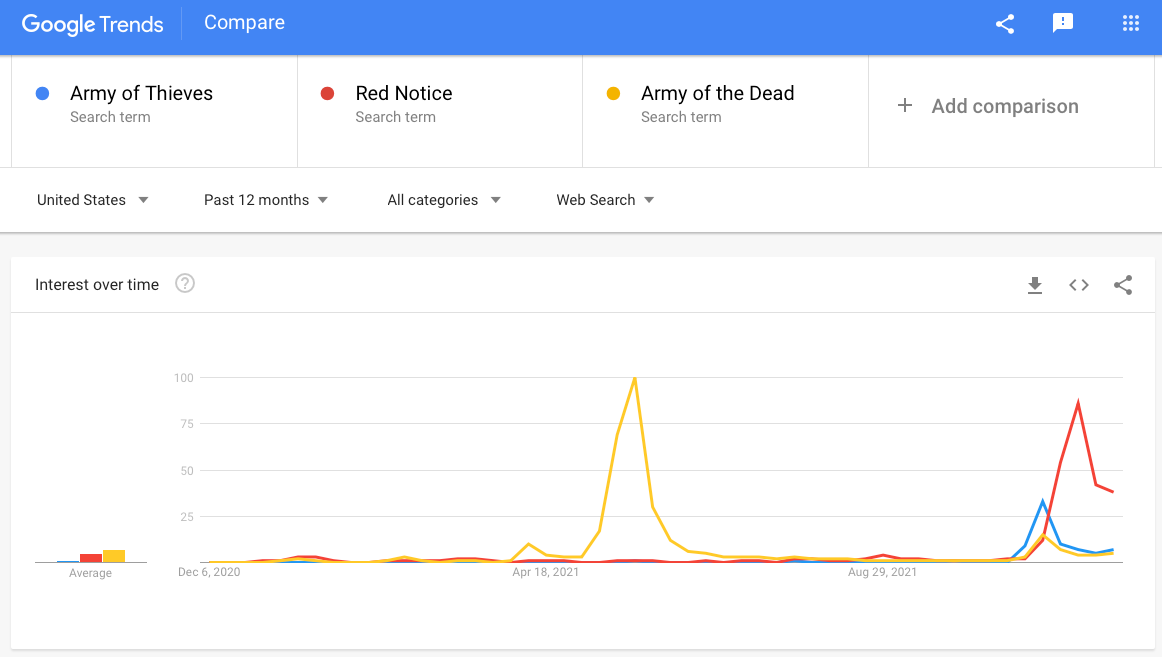The image size is (1162, 657).
Task: Click the share icon in the blue header
Action: click(x=1005, y=24)
